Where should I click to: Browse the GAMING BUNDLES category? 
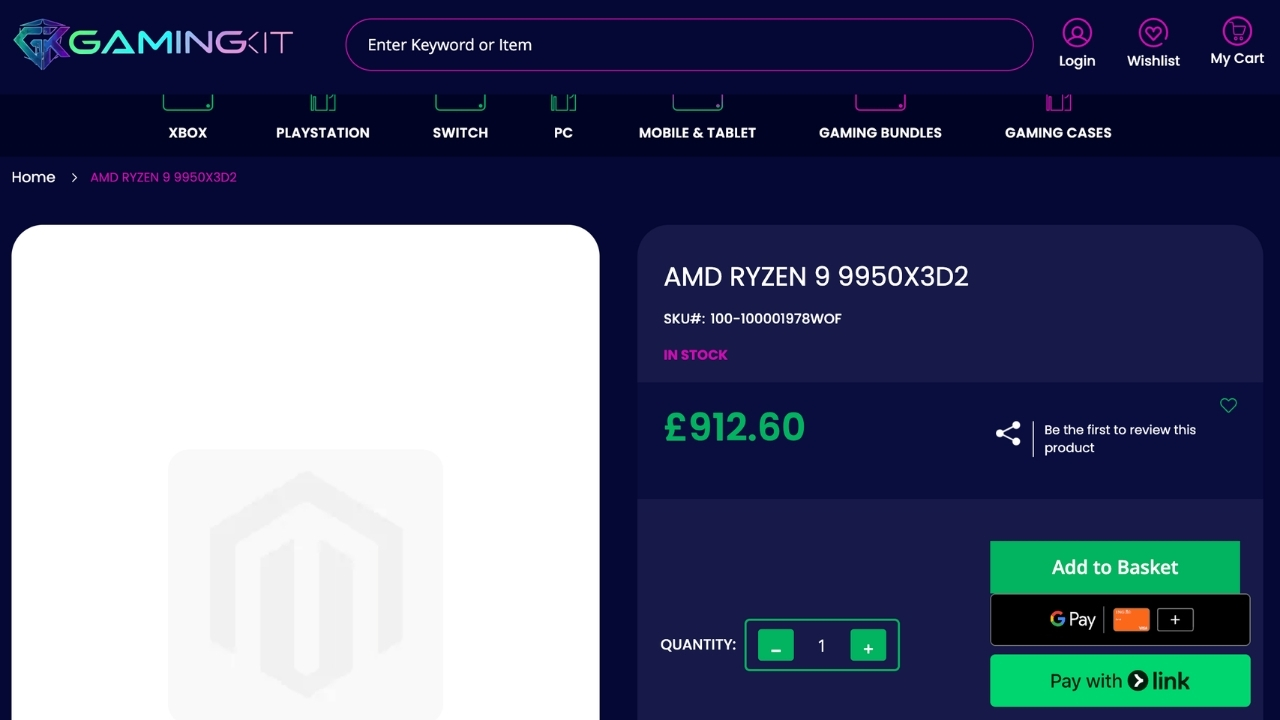click(880, 132)
